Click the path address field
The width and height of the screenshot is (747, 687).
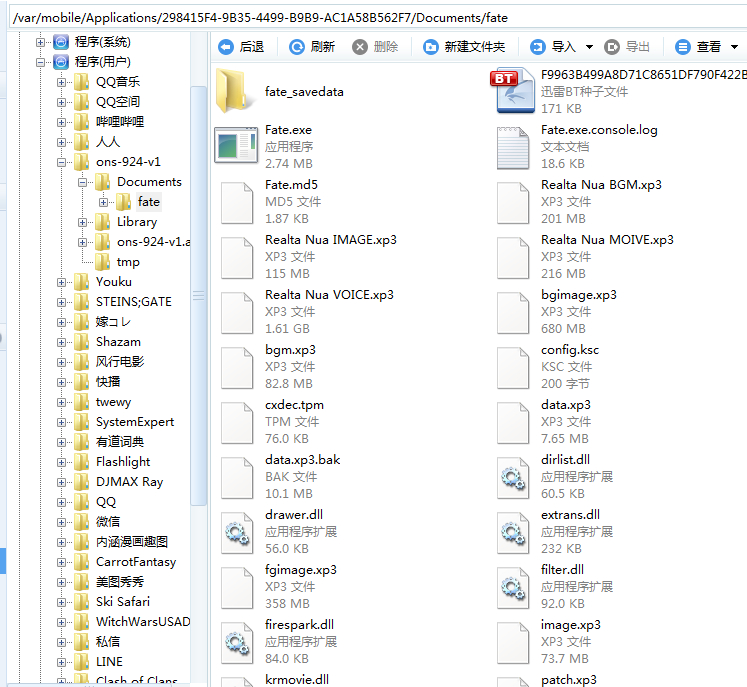[x=378, y=18]
